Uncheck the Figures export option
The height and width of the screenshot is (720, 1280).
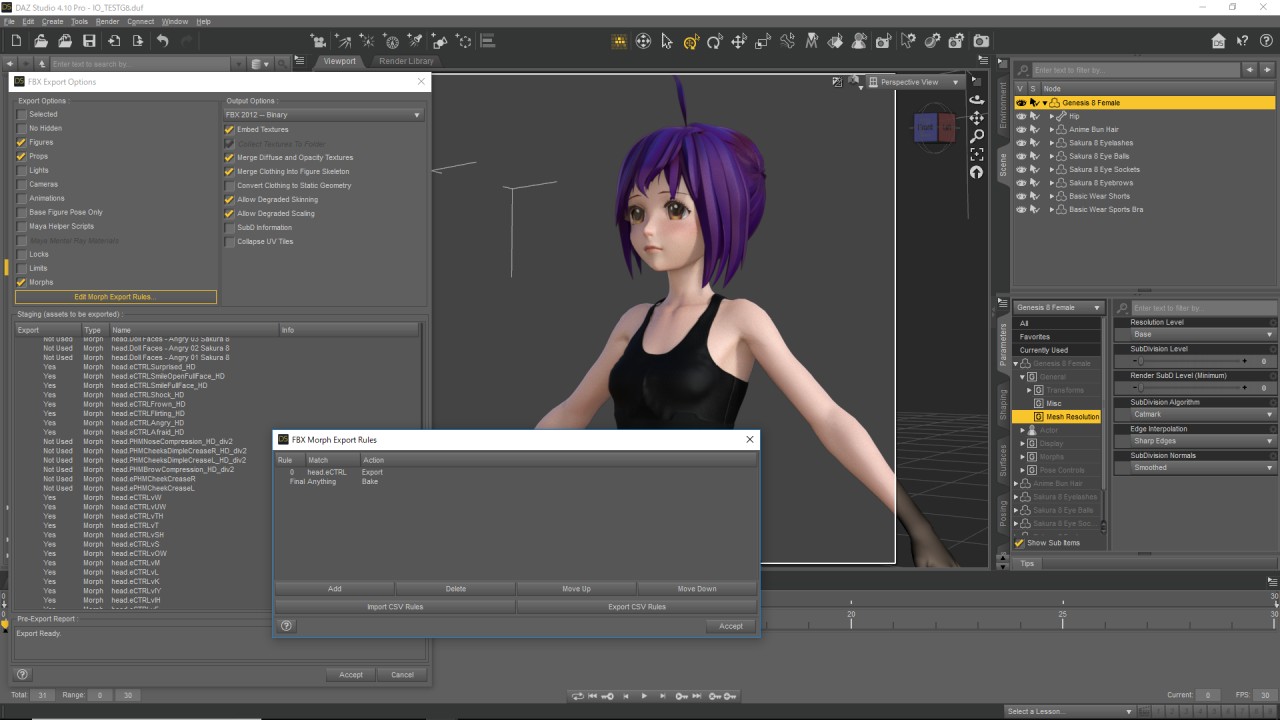[x=21, y=142]
